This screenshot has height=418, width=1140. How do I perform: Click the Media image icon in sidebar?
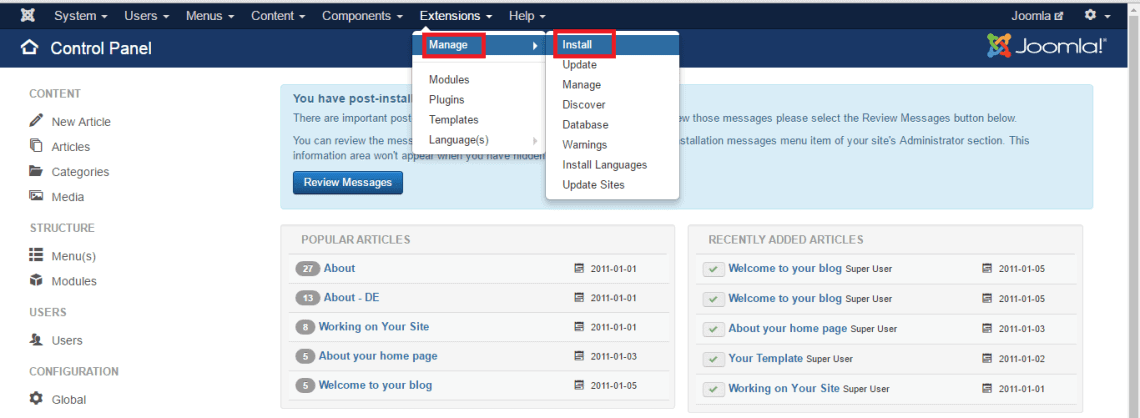click(x=36, y=197)
